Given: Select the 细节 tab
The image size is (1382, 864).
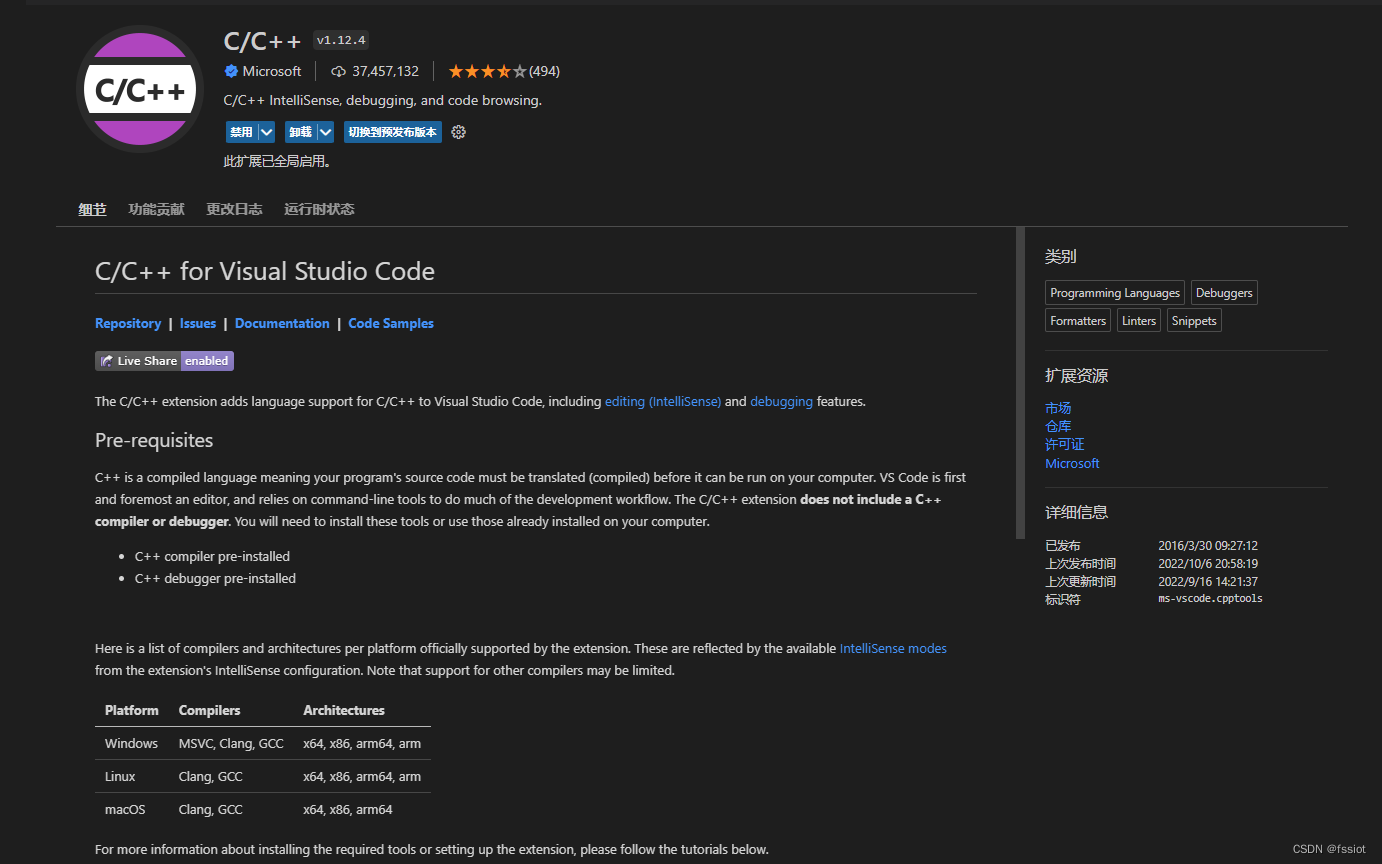Looking at the screenshot, I should coord(92,209).
